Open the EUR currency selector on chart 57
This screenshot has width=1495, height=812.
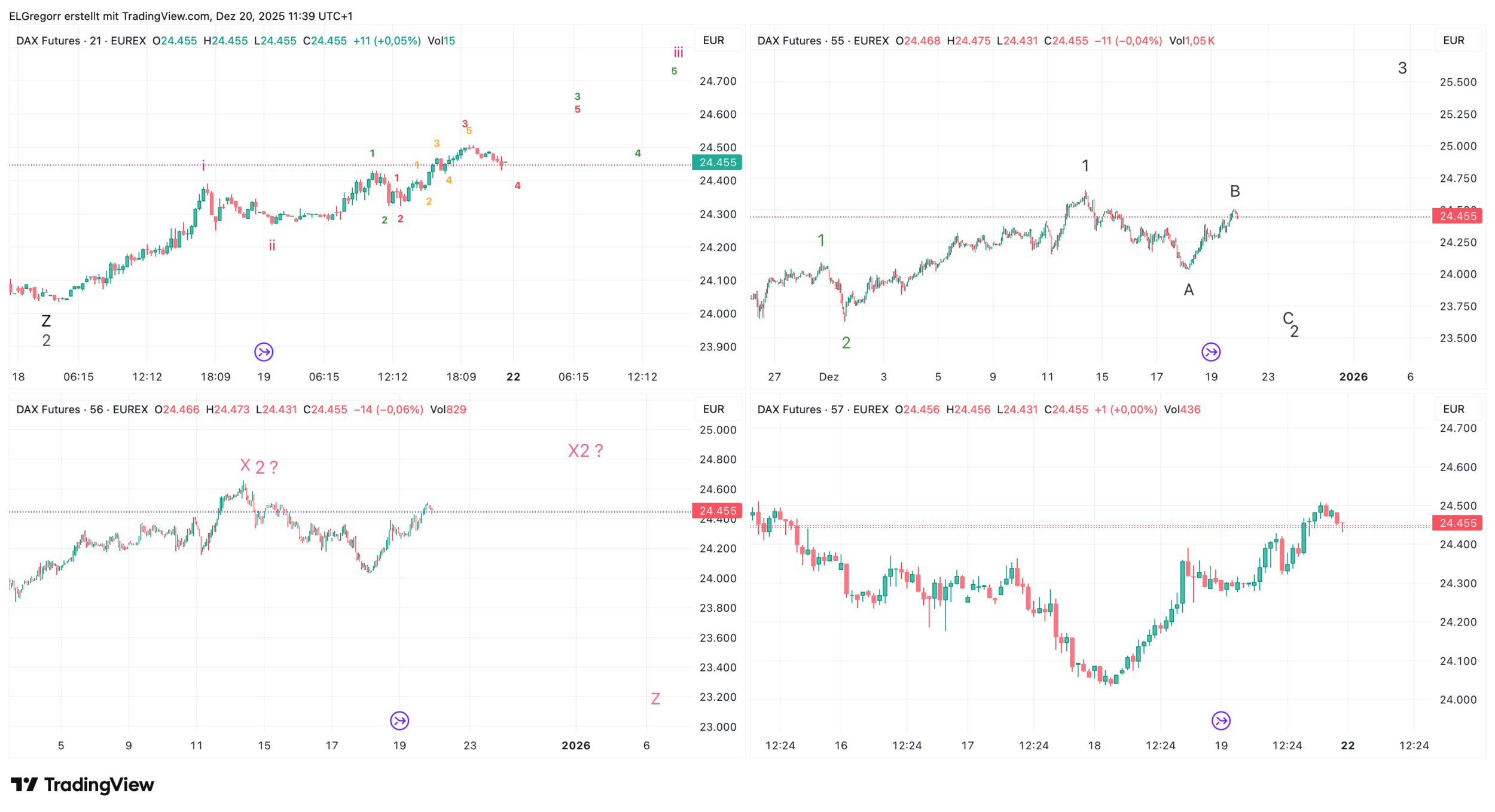(1454, 410)
